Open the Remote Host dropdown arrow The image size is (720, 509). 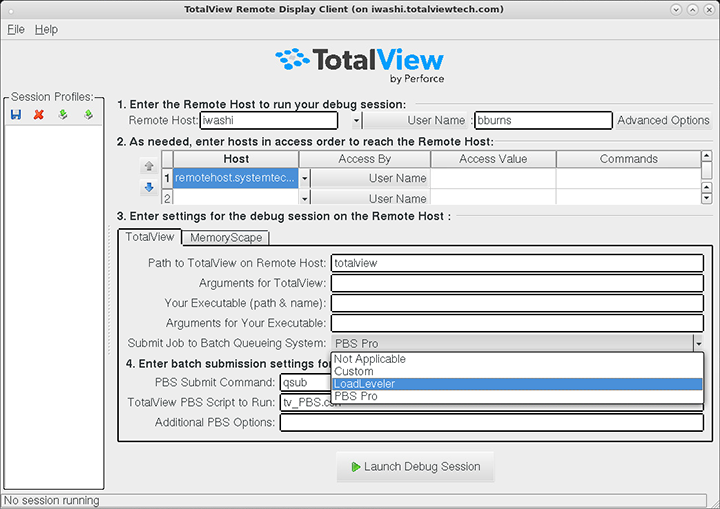(x=357, y=121)
